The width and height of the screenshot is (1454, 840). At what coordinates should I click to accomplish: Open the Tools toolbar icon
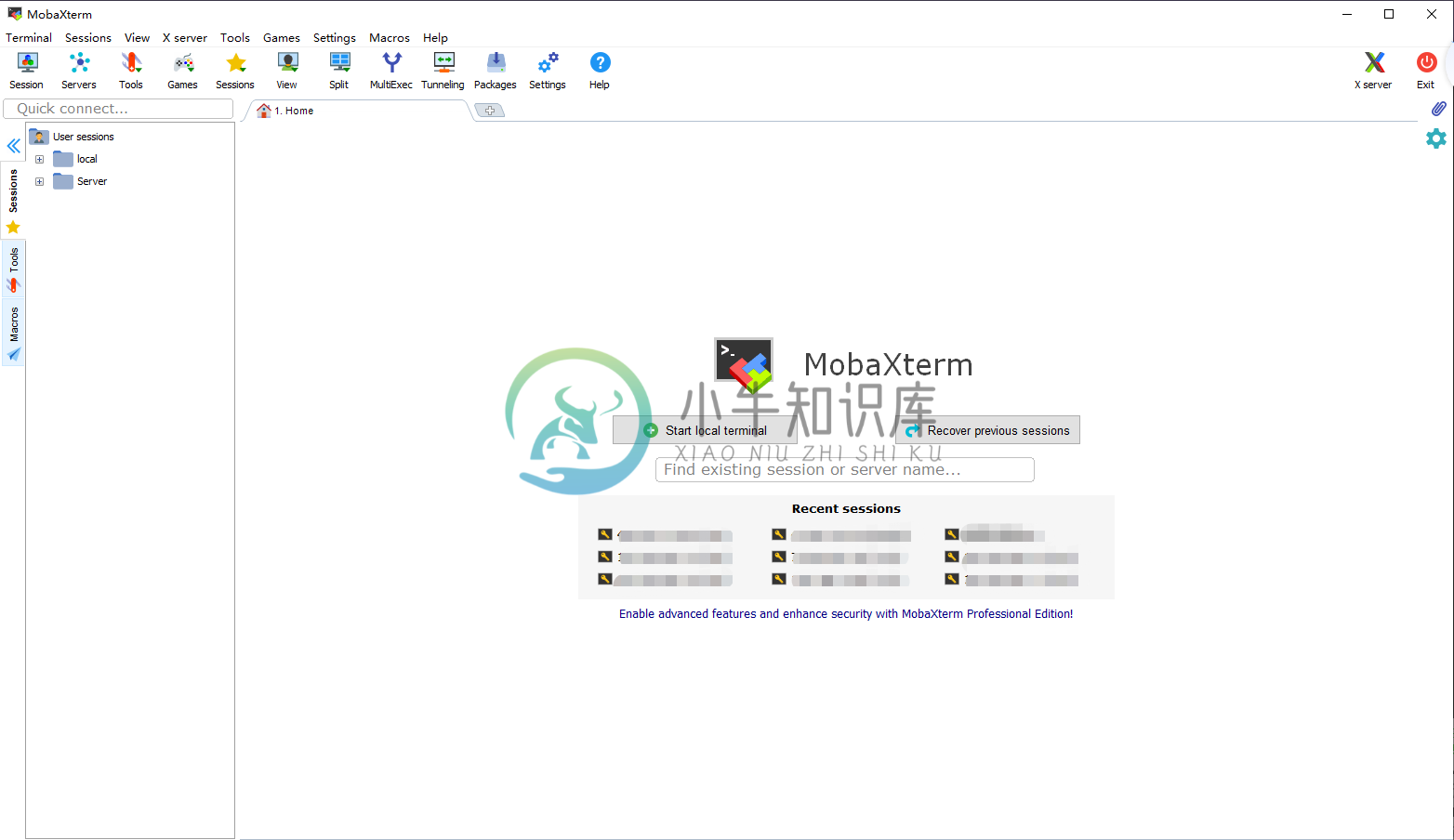(x=131, y=71)
